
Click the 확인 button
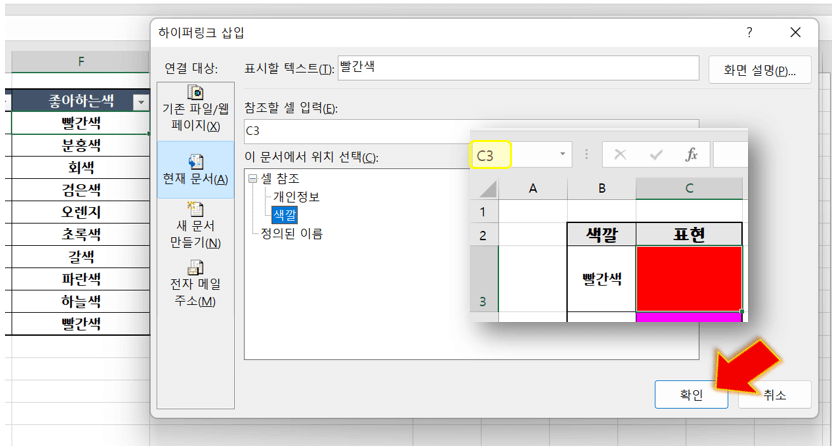pyautogui.click(x=691, y=395)
